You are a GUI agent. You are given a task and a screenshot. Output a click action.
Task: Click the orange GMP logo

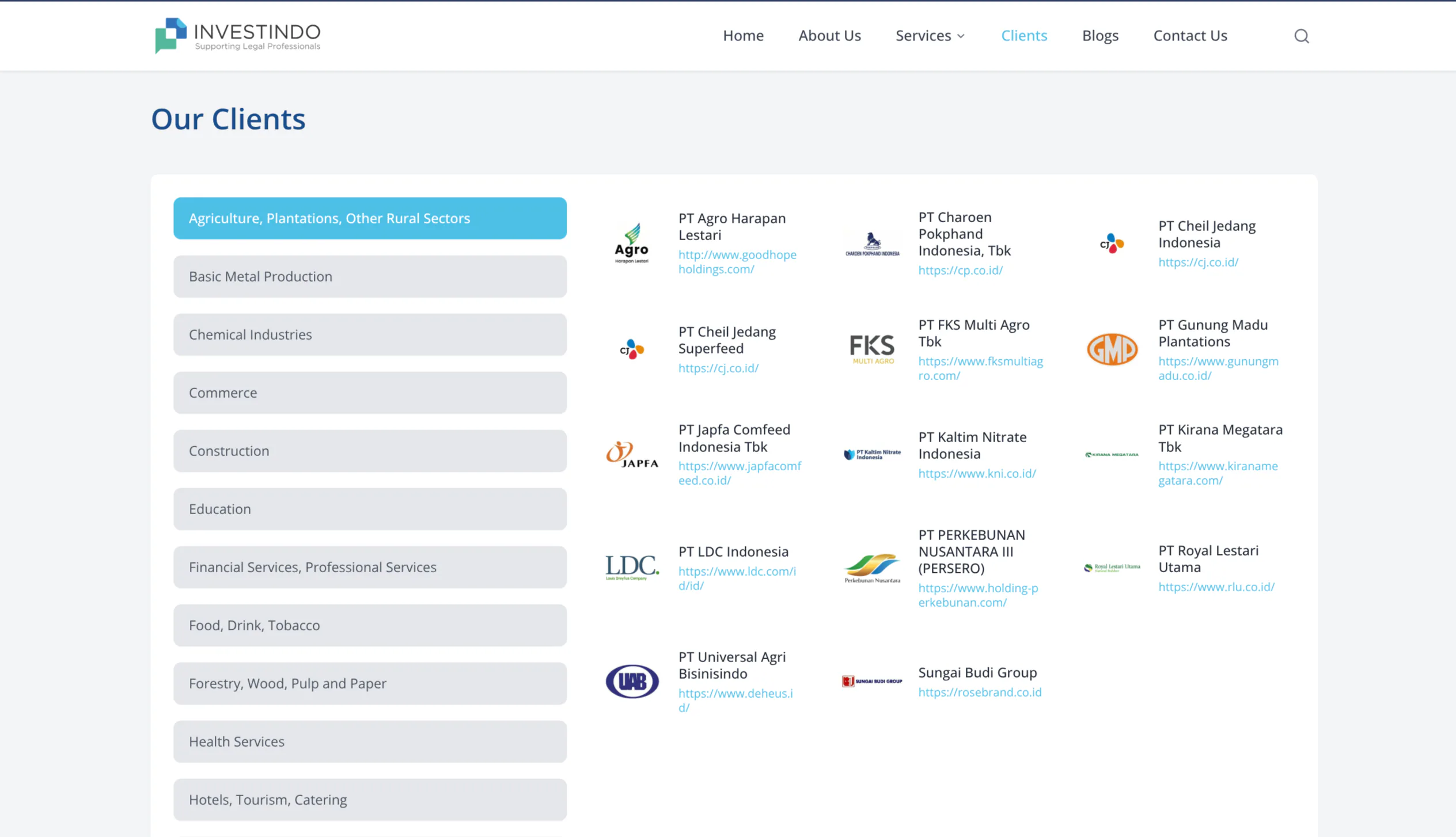click(1112, 349)
